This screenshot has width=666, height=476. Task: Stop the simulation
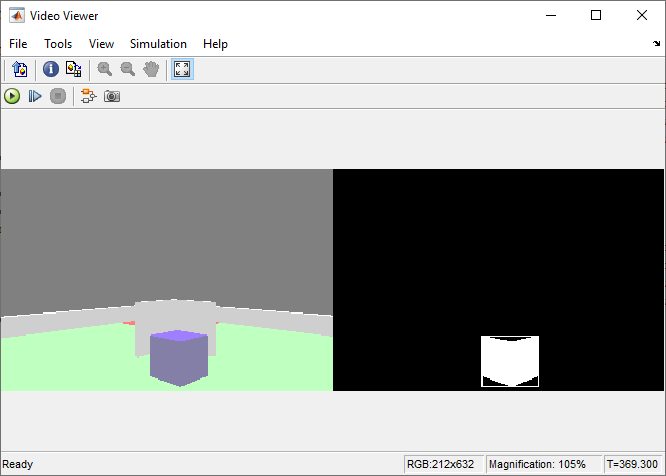pos(58,96)
